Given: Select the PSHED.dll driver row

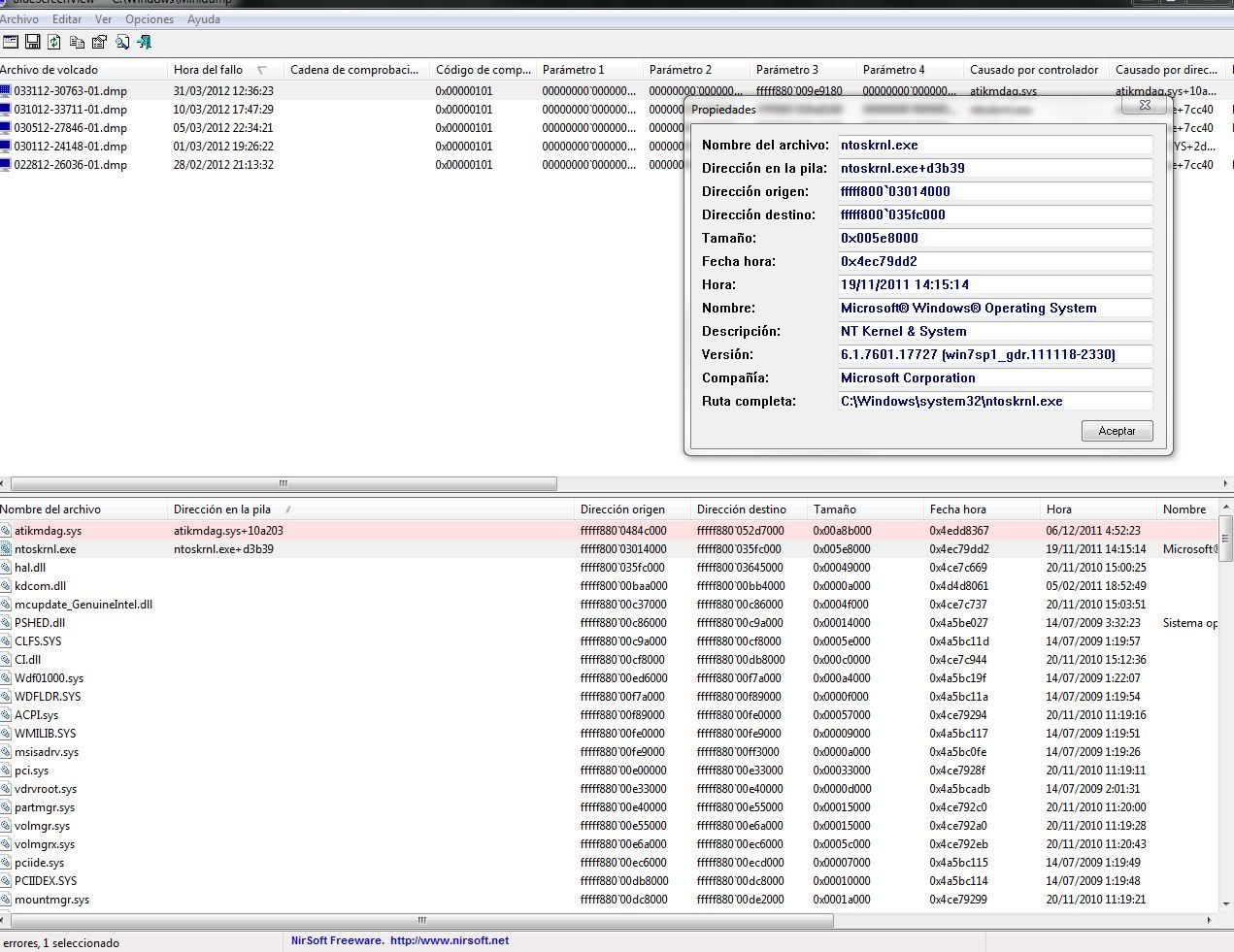Looking at the screenshot, I should [x=609, y=623].
